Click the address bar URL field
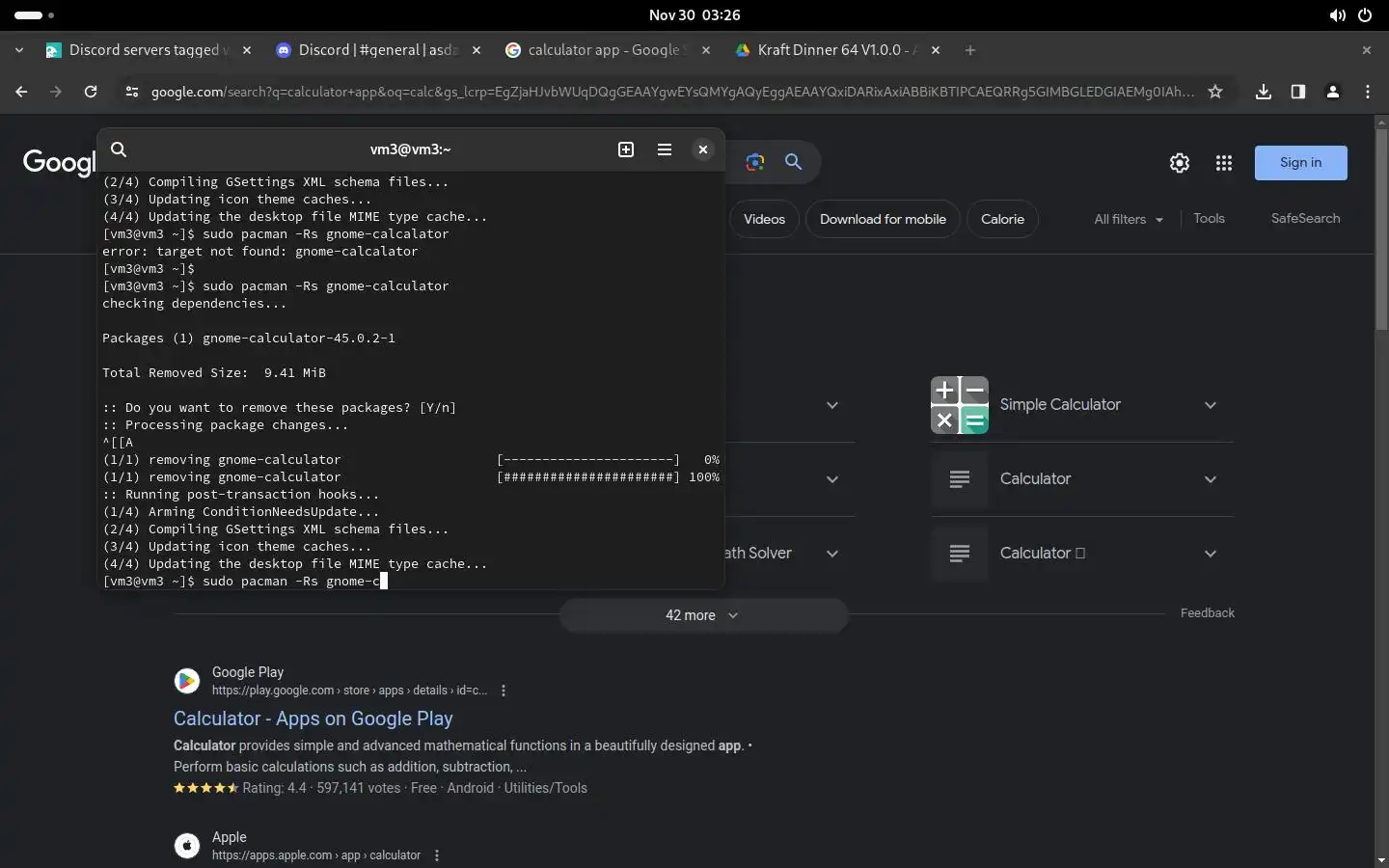Screen dimensions: 1389x868 click(672, 92)
